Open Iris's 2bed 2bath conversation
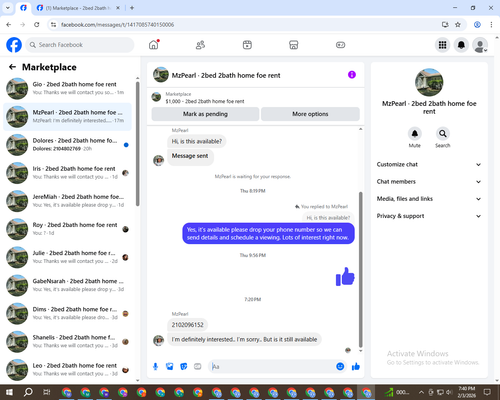 [67, 173]
